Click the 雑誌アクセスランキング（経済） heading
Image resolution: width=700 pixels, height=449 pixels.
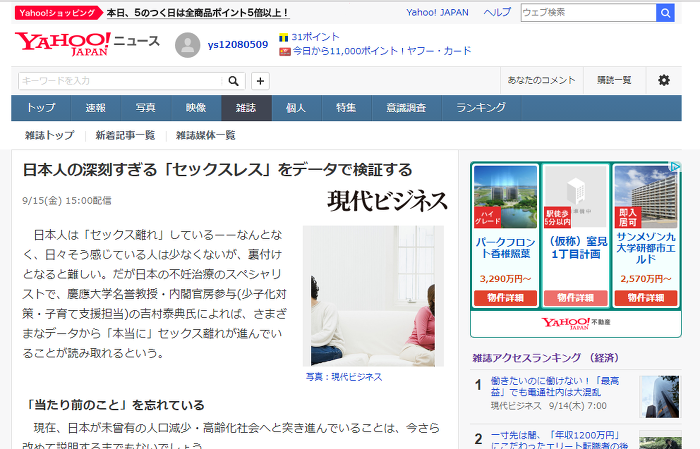546,358
